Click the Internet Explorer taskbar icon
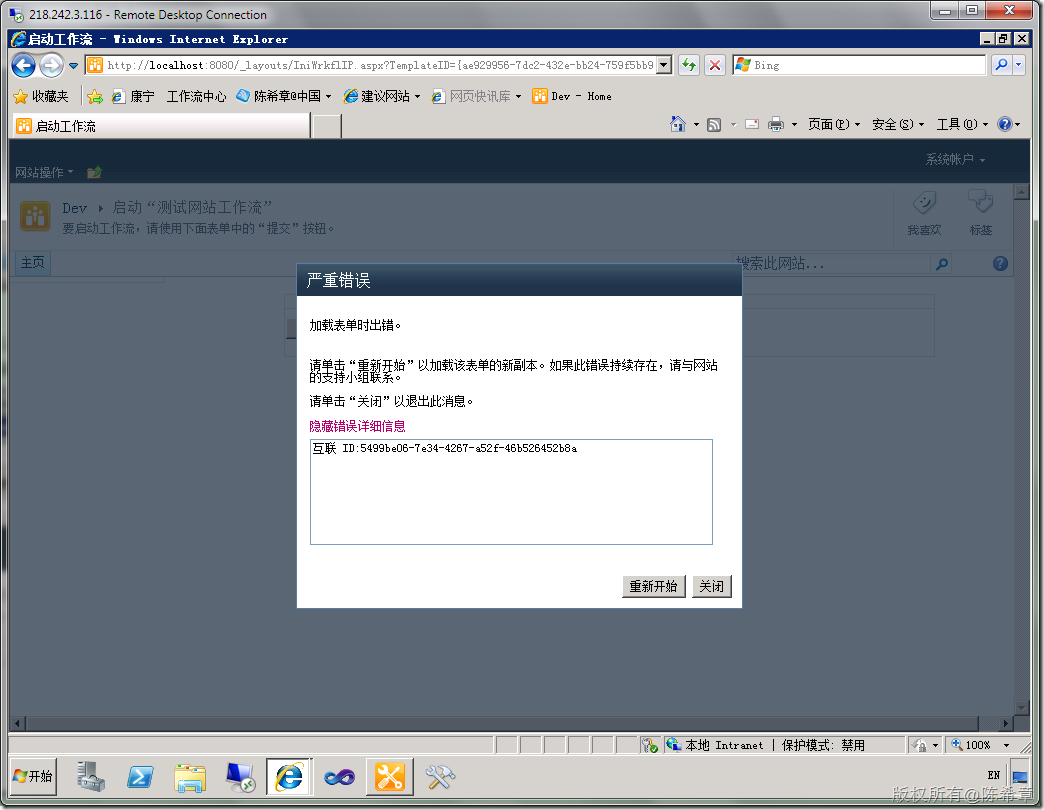Image resolution: width=1044 pixels, height=810 pixels. [290, 777]
